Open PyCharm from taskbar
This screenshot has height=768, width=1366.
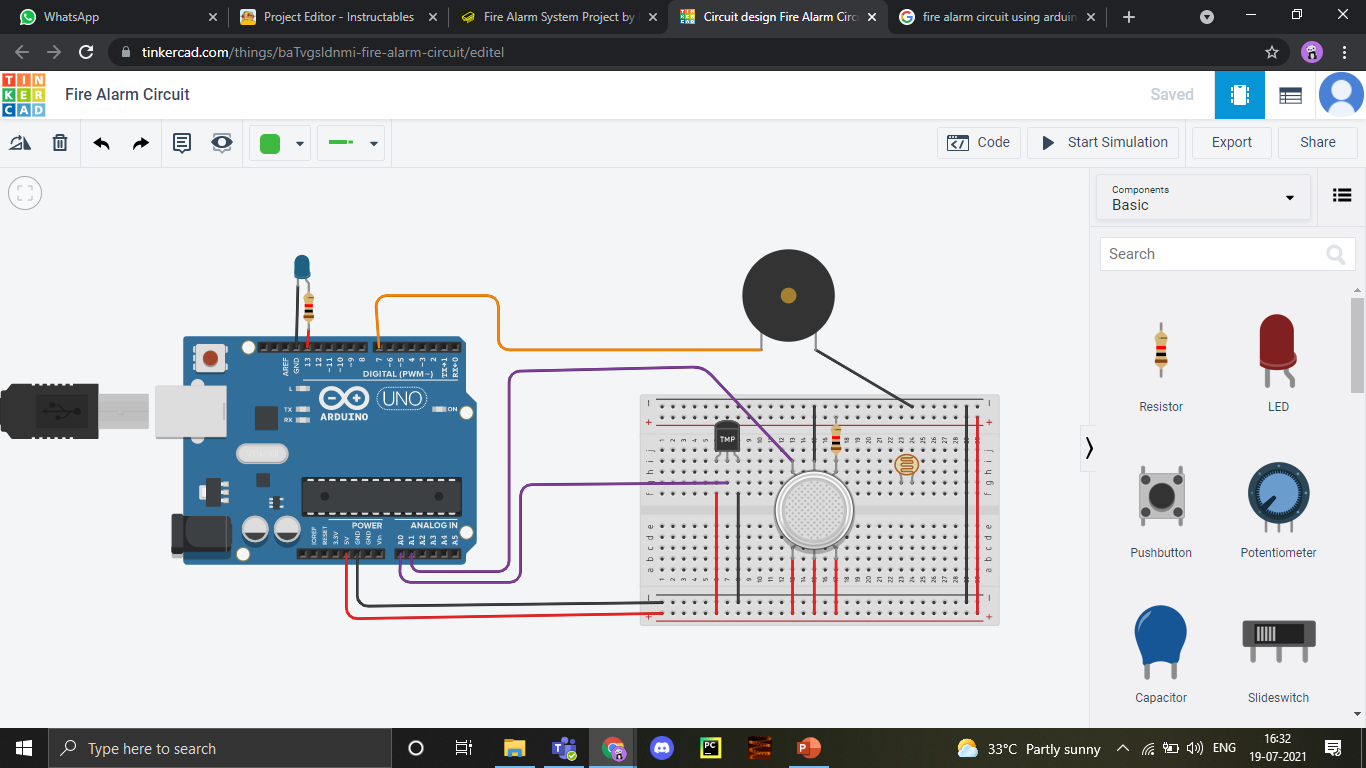tap(711, 748)
